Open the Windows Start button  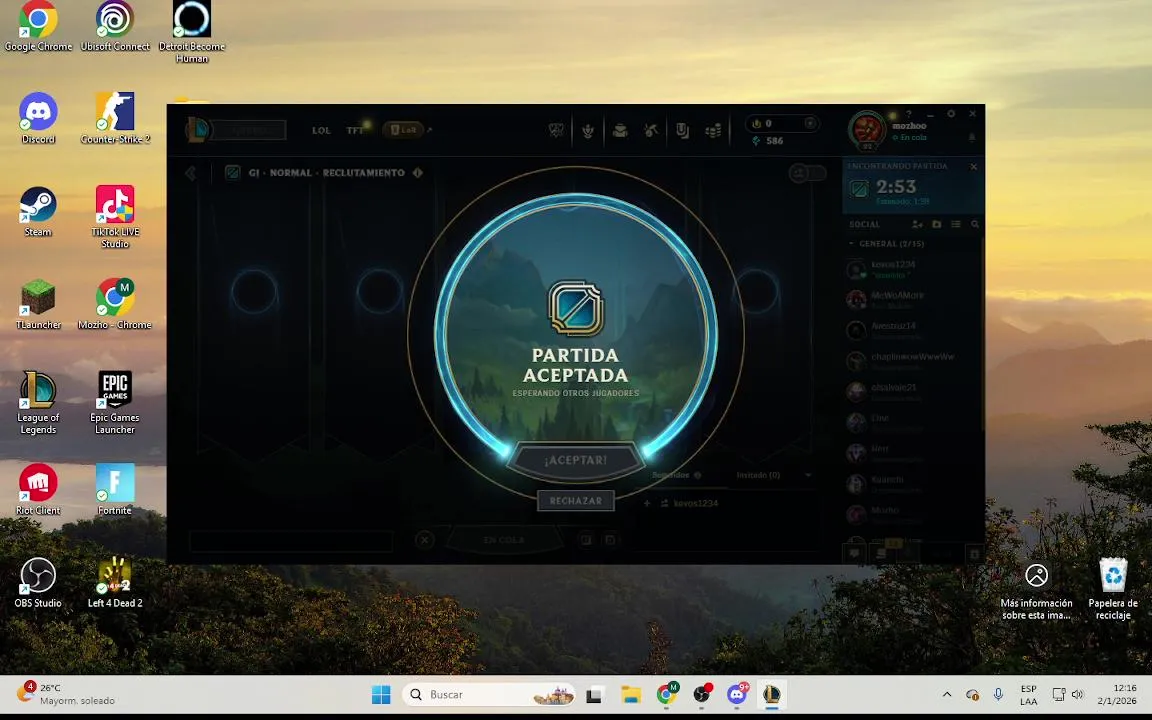pos(381,694)
